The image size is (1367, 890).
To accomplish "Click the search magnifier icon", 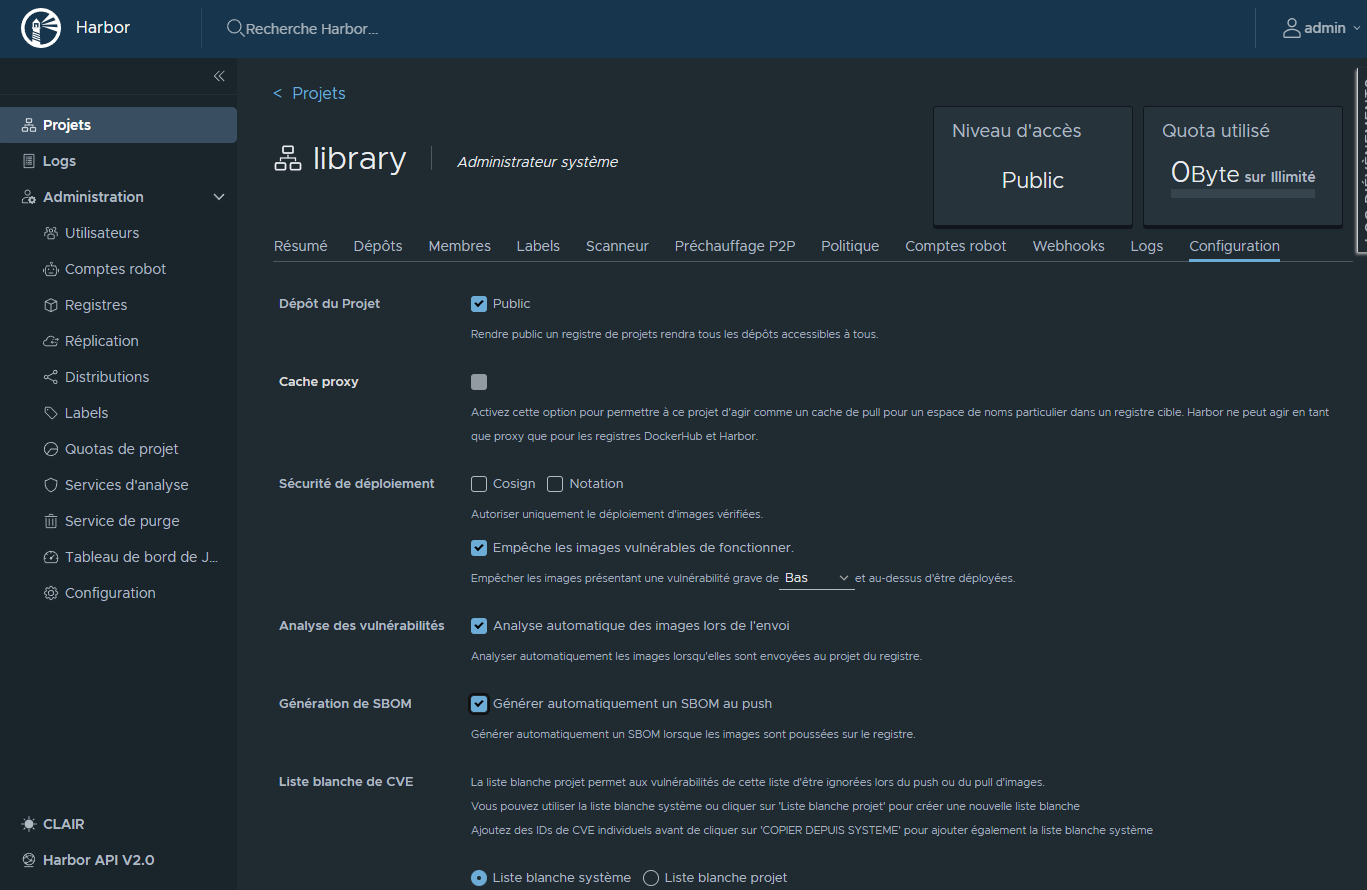I will pyautogui.click(x=235, y=28).
